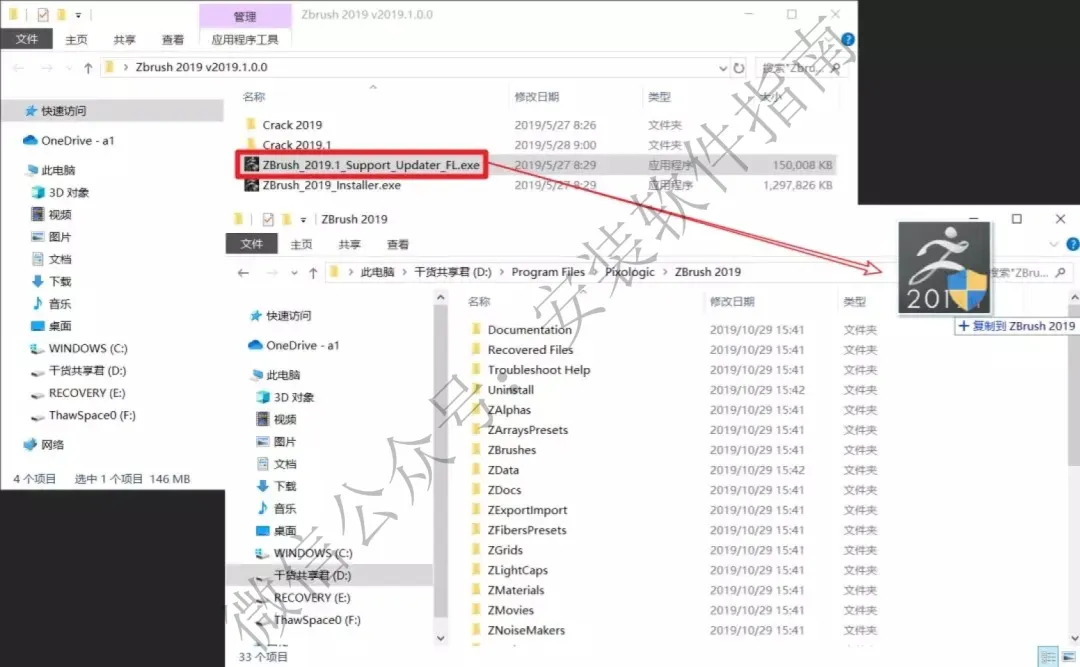Click Program Files breadcrumb in front window
This screenshot has height=667, width=1080.
coord(548,272)
